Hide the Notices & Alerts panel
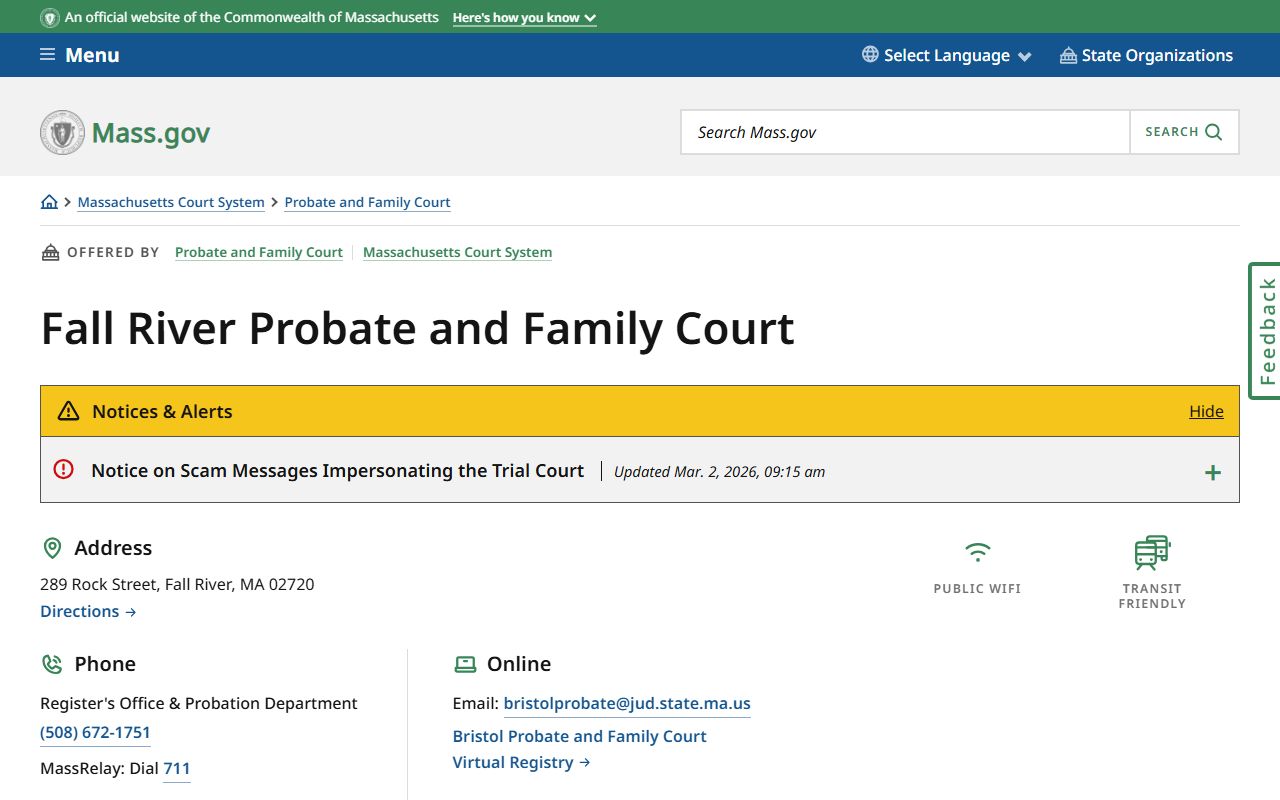Screen dimensions: 1280x800 (1206, 411)
